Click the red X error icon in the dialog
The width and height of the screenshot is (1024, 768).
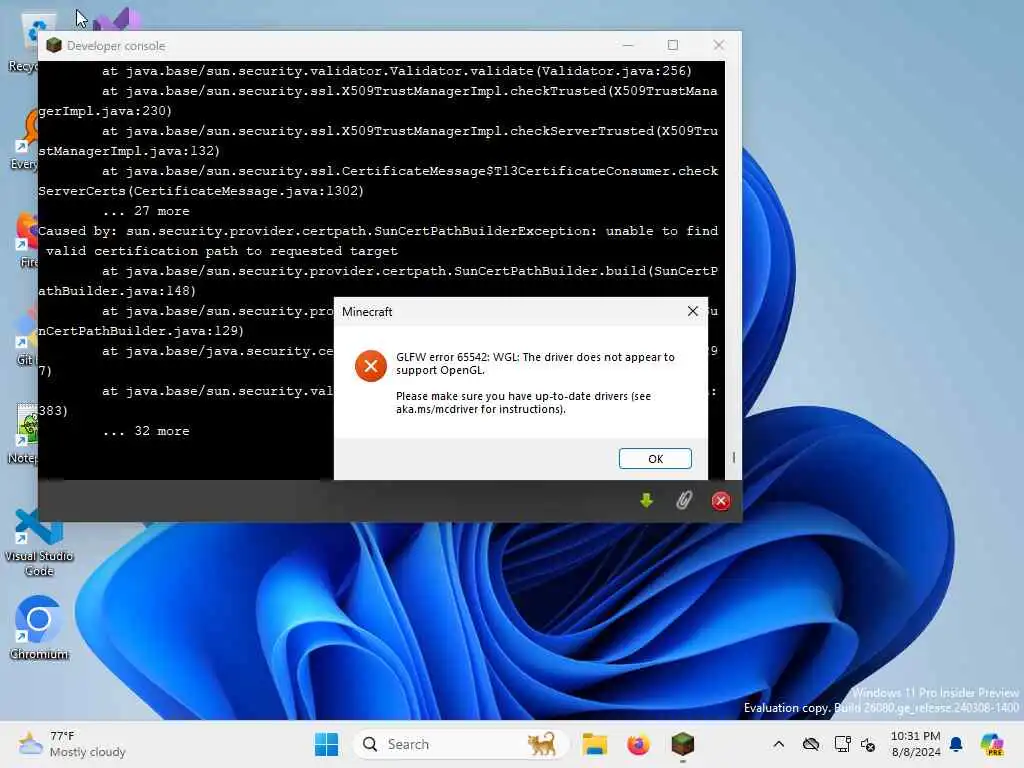(x=370, y=366)
